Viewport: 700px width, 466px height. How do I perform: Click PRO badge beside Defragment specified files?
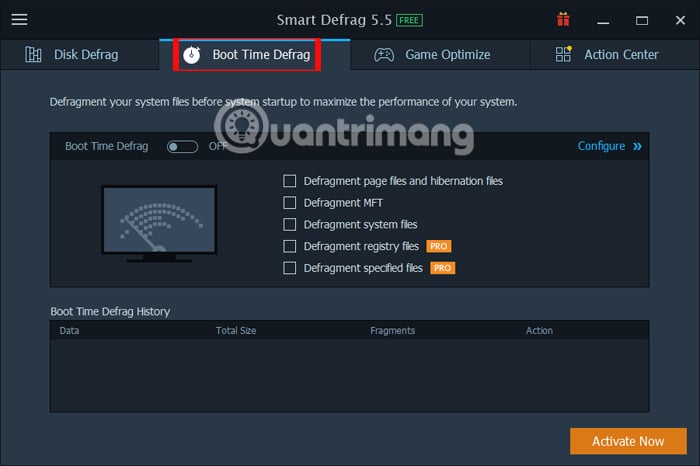pyautogui.click(x=442, y=268)
